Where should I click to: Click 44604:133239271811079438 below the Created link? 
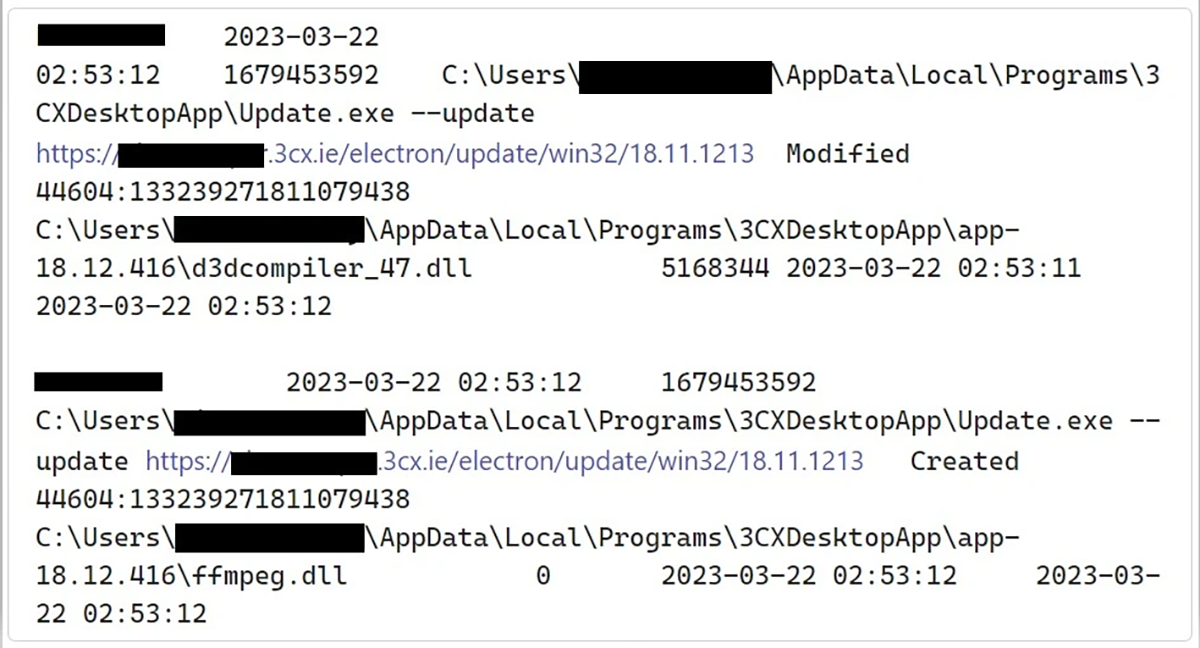point(223,498)
